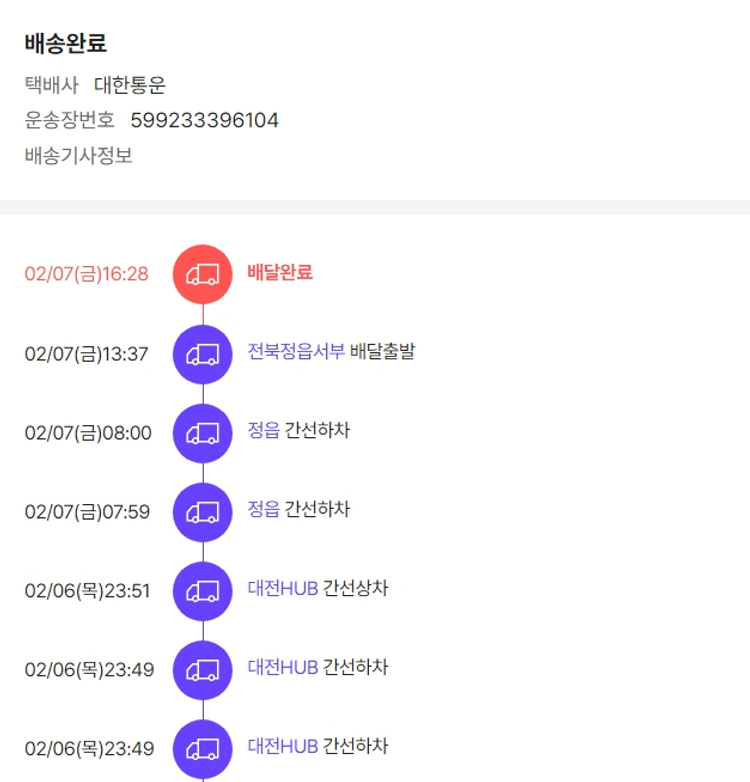
Task: Click the truck icon beside 대전HUB 간선상차
Action: [202, 590]
